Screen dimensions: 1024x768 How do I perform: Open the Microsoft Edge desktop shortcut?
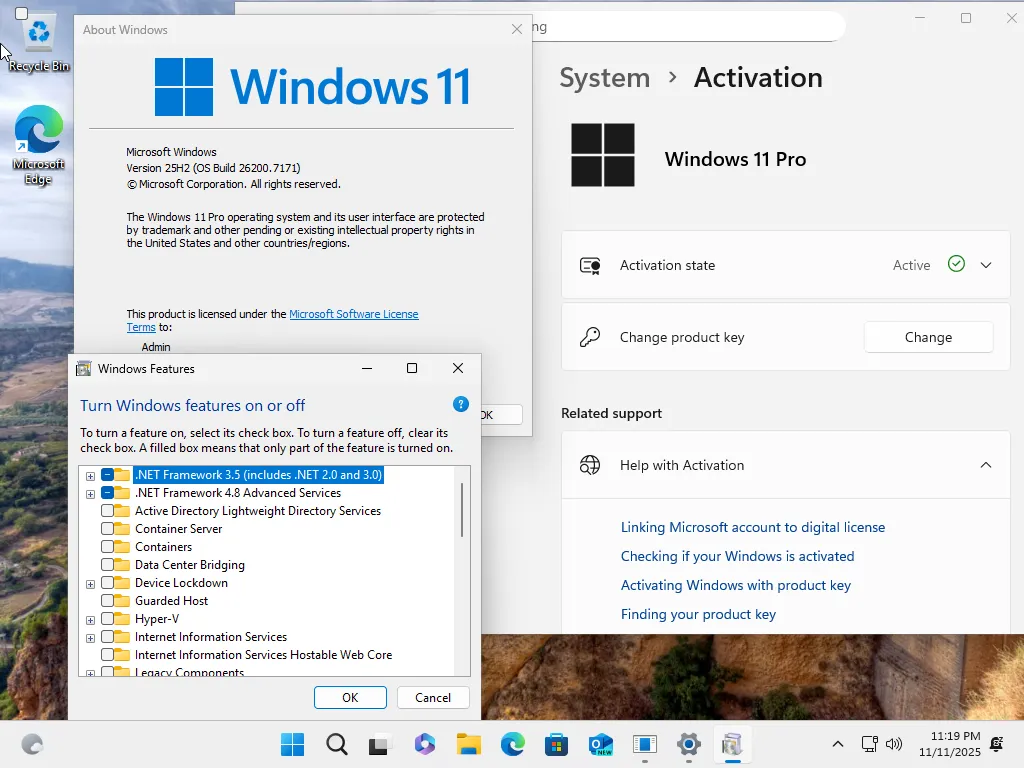[39, 145]
